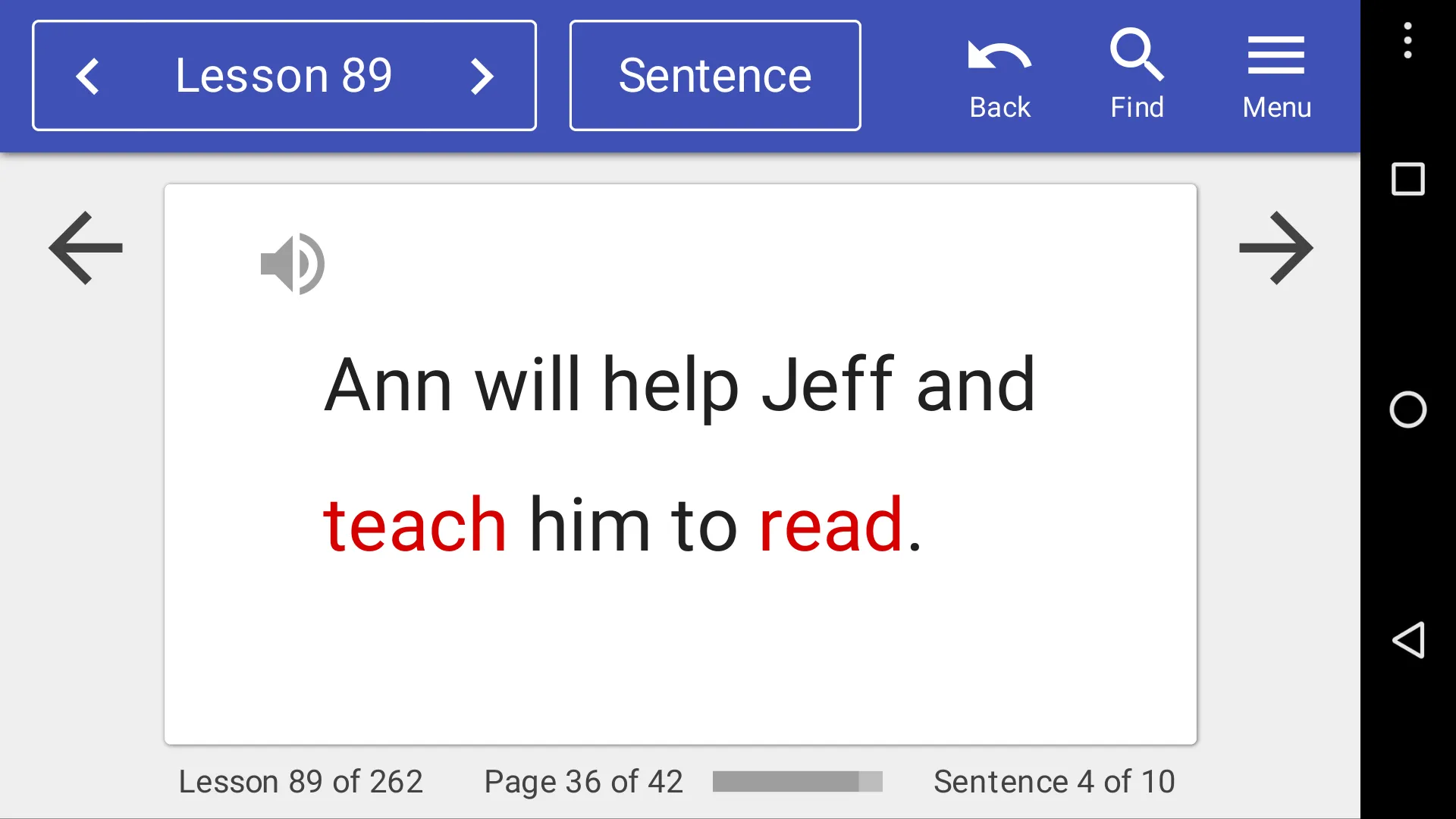This screenshot has width=1456, height=819.
Task: Tap the progress bar indicator
Action: click(x=799, y=780)
